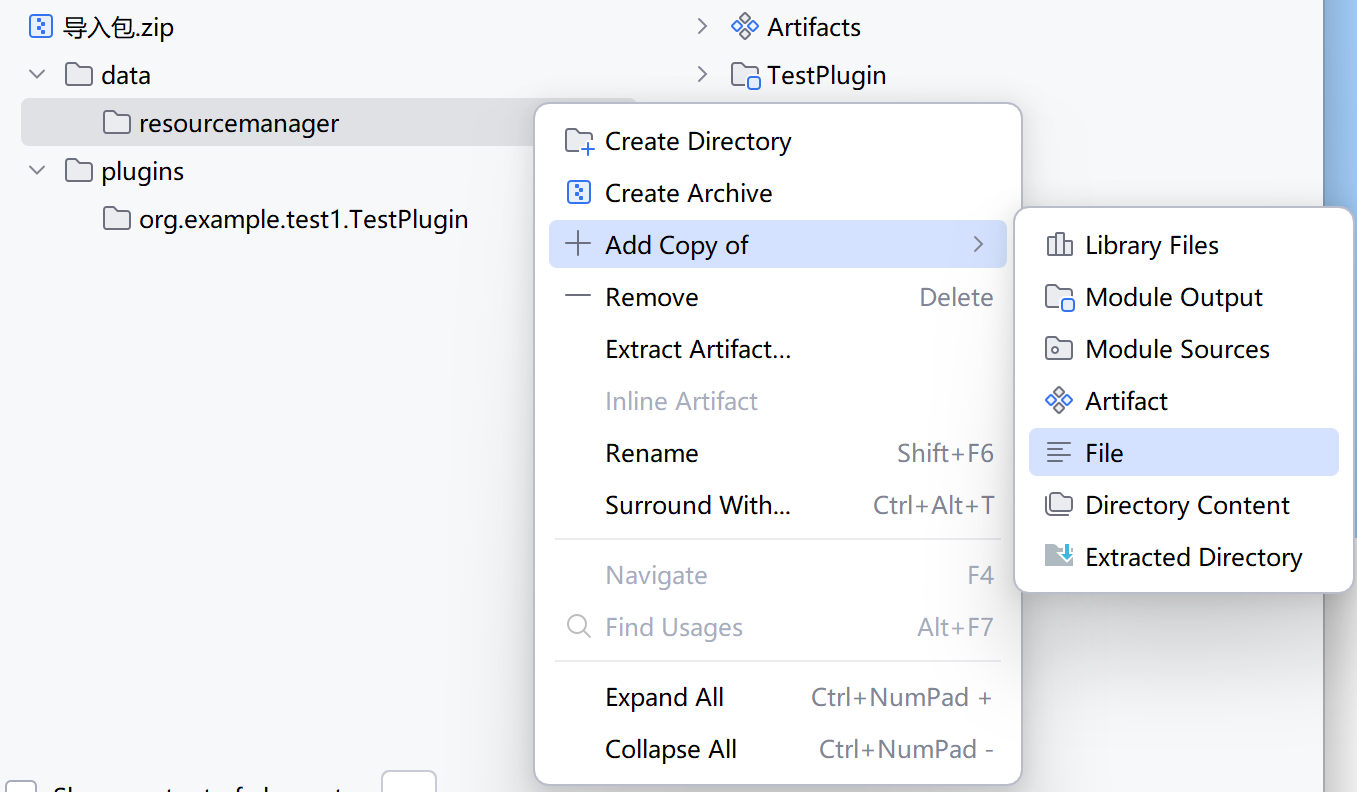
Task: Click the Create Directory folder icon
Action: (x=579, y=141)
